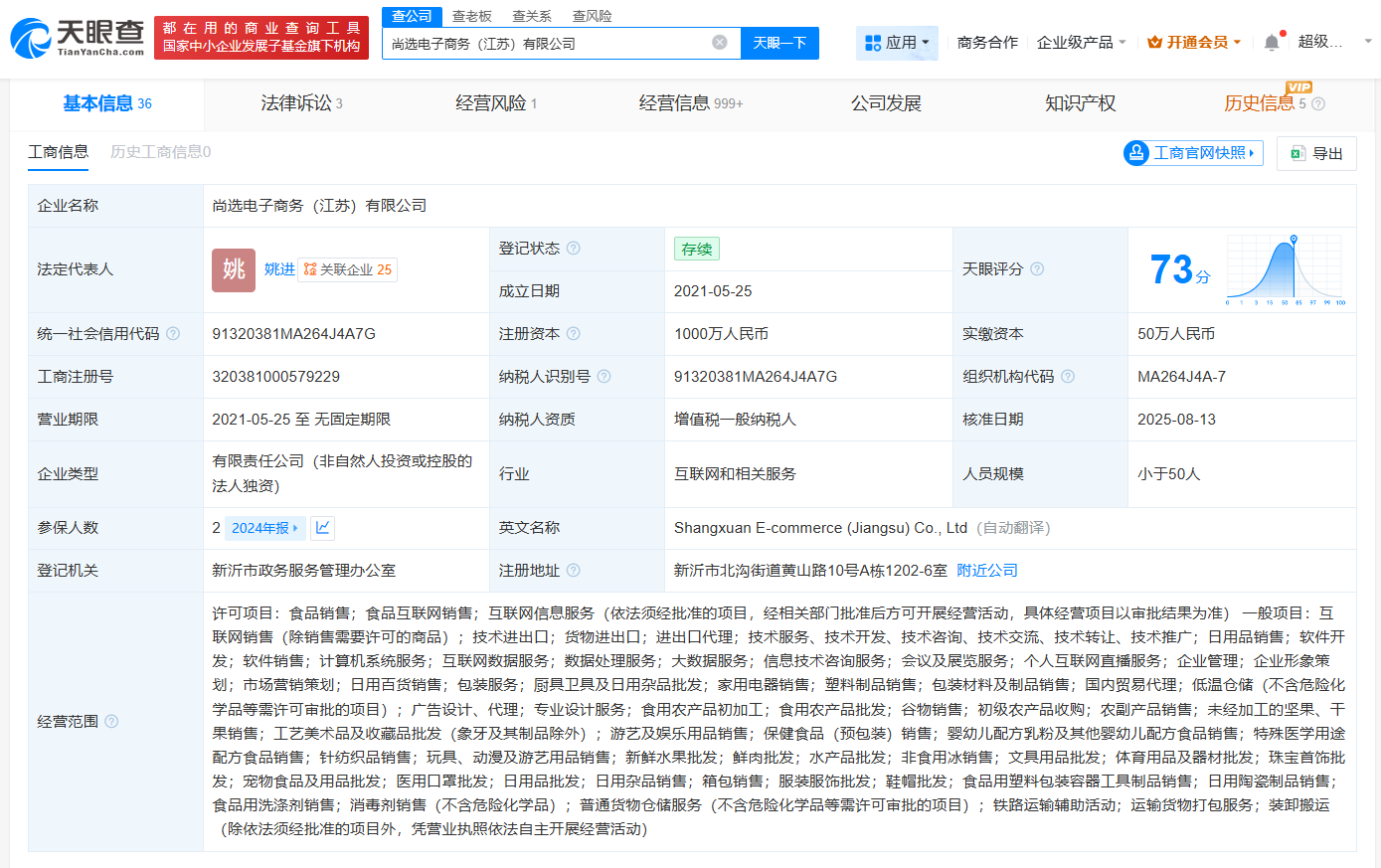This screenshot has width=1381, height=868.
Task: Clear the search box with the X icon
Action: (721, 43)
